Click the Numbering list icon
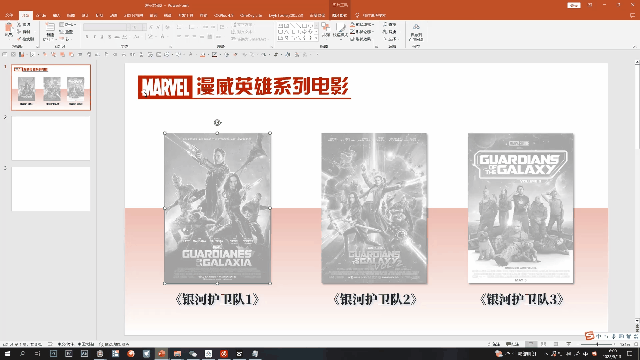The width and height of the screenshot is (640, 360). coord(192,27)
